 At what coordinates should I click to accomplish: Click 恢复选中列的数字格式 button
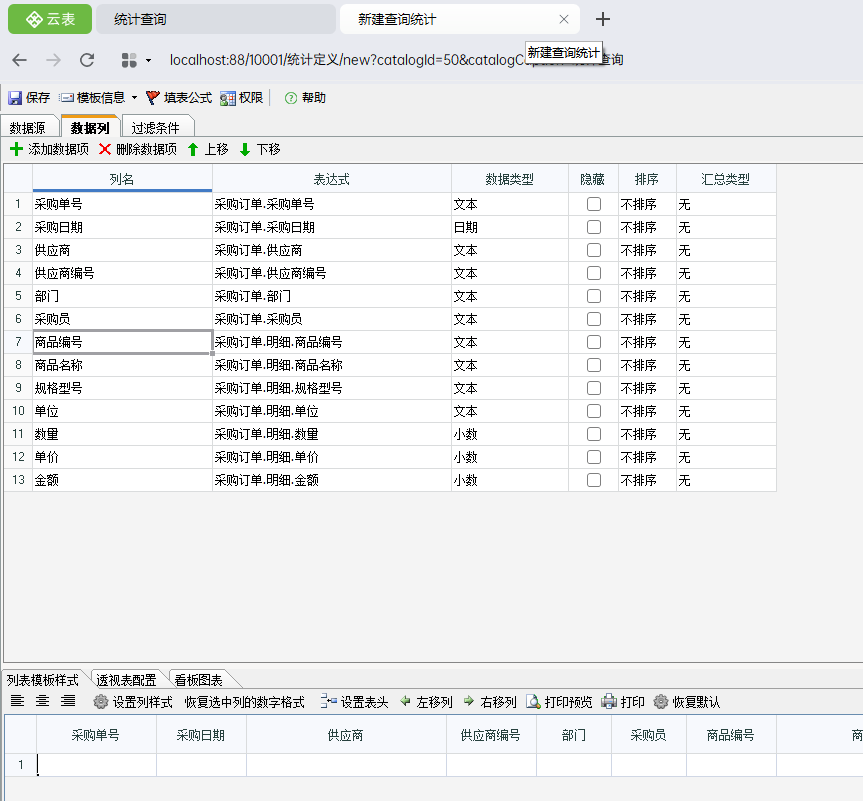pyautogui.click(x=244, y=702)
